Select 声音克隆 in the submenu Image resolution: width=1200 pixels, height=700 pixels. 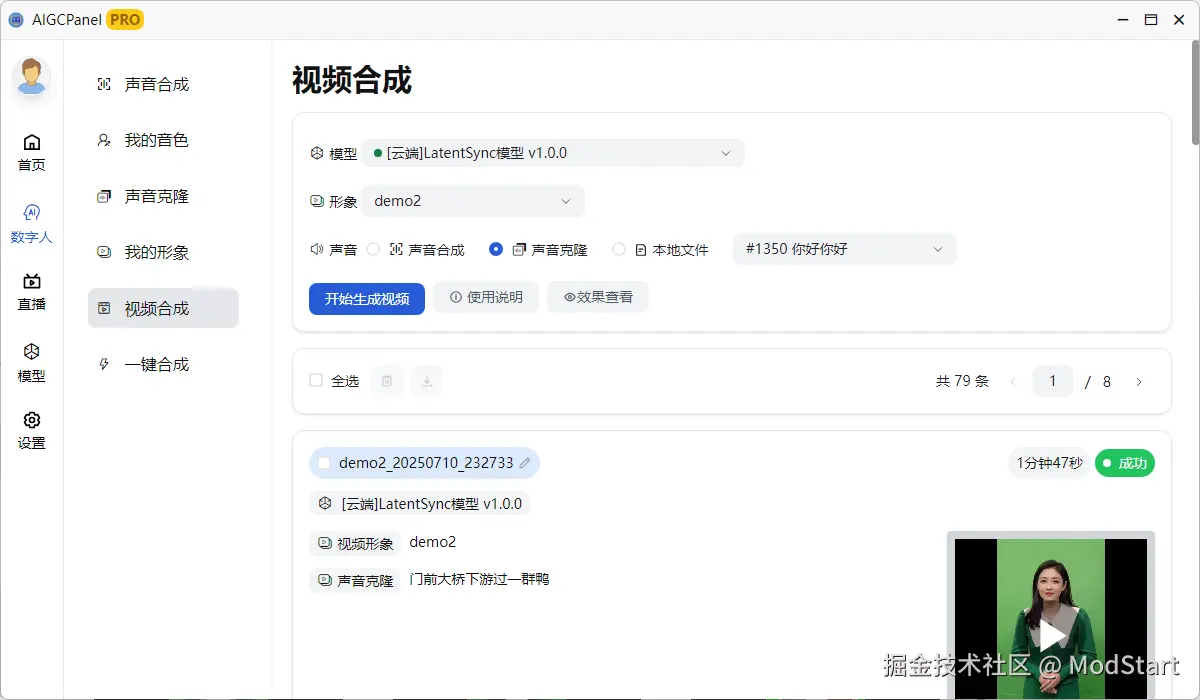163,197
